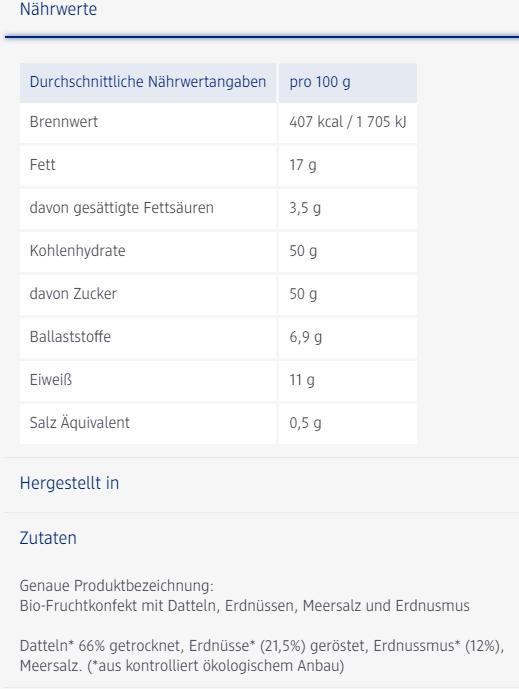Click the pro 100 g column header

348,82
